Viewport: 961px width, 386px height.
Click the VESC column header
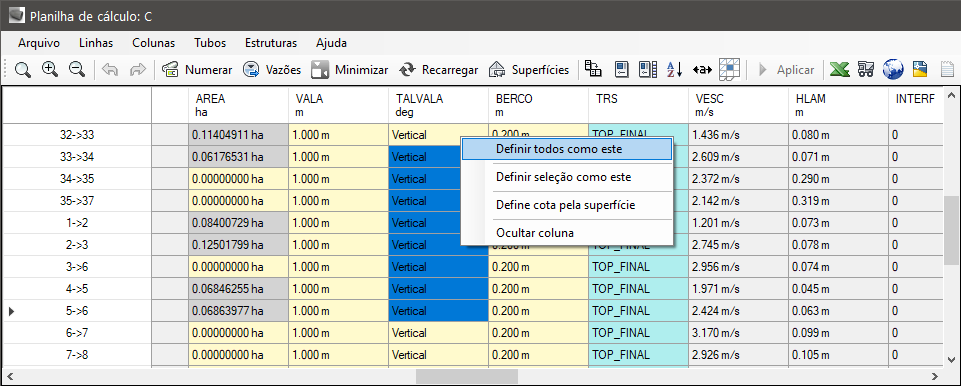tap(738, 105)
